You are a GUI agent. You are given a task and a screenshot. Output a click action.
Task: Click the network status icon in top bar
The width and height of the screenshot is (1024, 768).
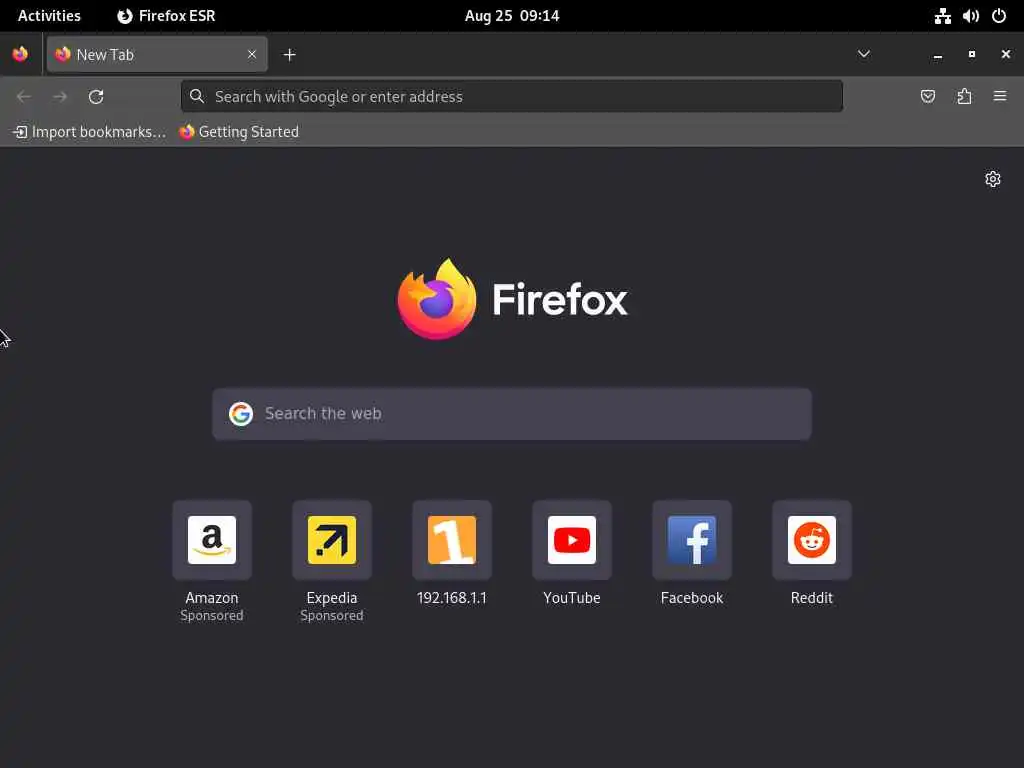tap(942, 16)
